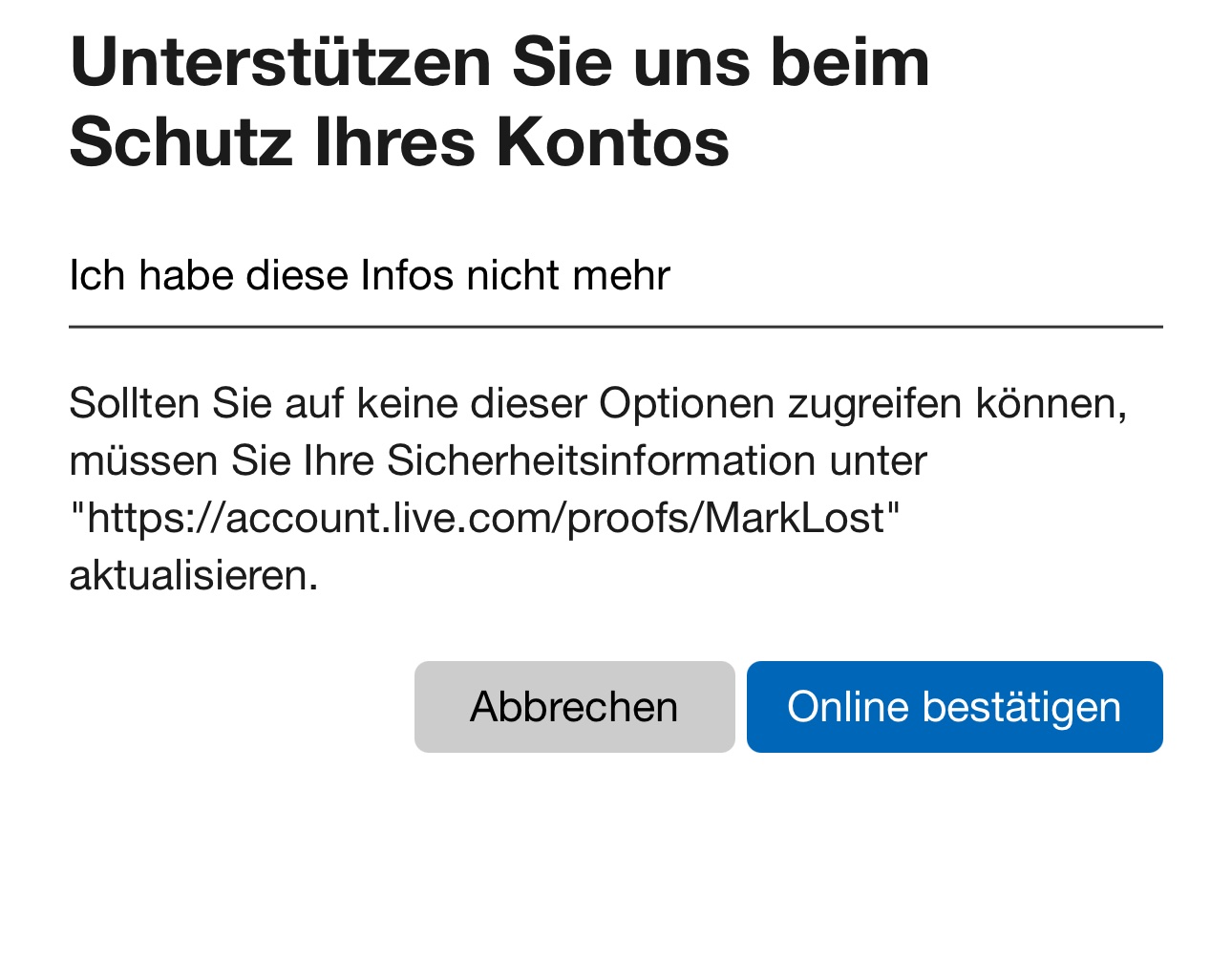
Task: Click the heading 'Unterstützen Sie uns beim'
Action: pyautogui.click(x=499, y=63)
